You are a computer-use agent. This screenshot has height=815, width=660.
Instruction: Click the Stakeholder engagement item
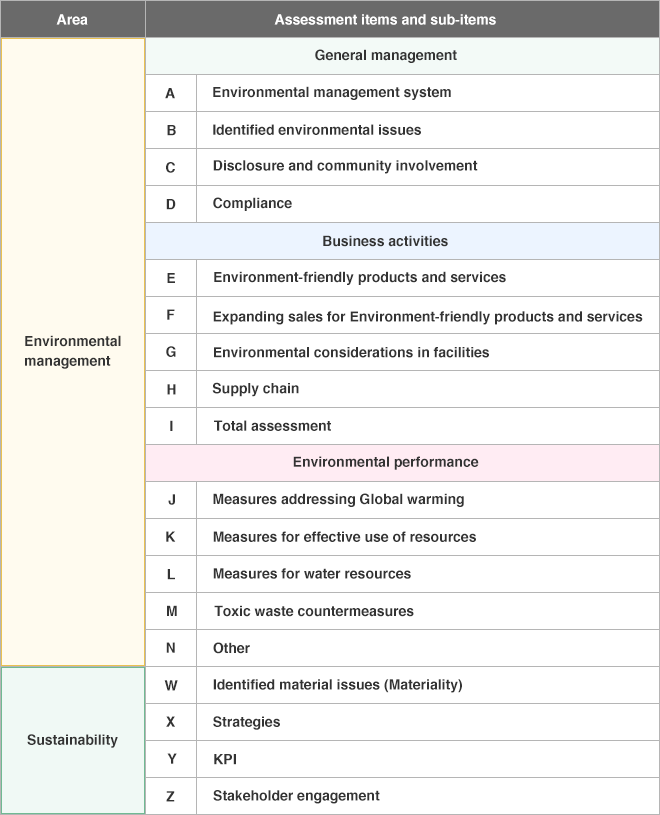click(296, 796)
